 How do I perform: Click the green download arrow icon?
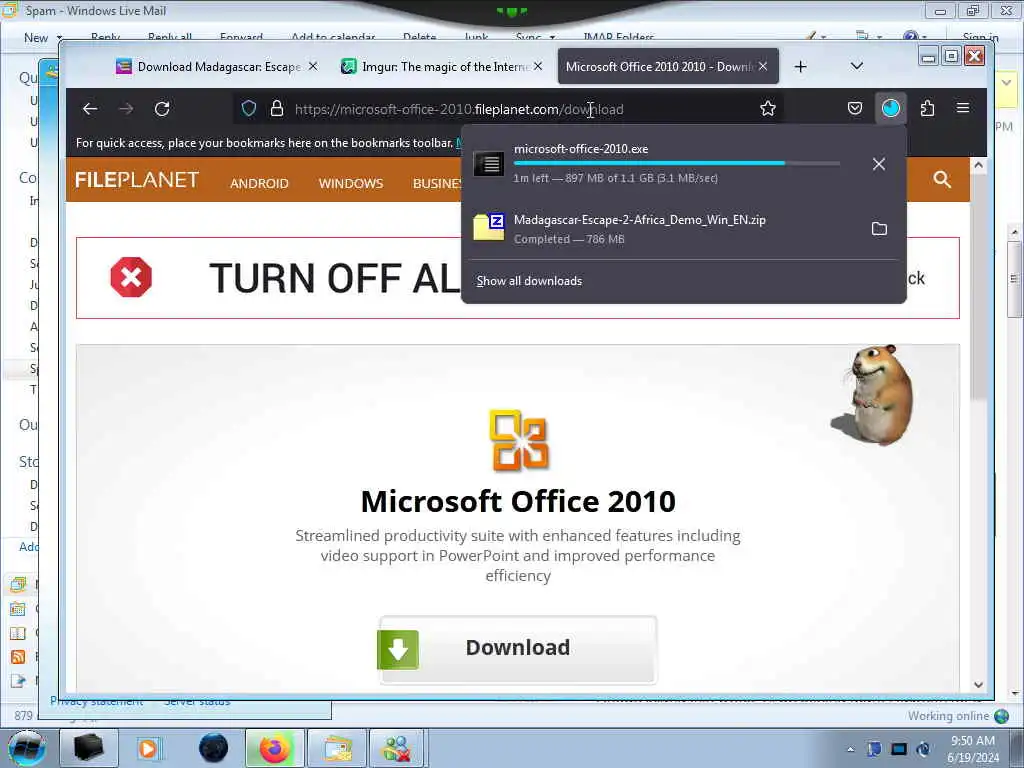(398, 649)
